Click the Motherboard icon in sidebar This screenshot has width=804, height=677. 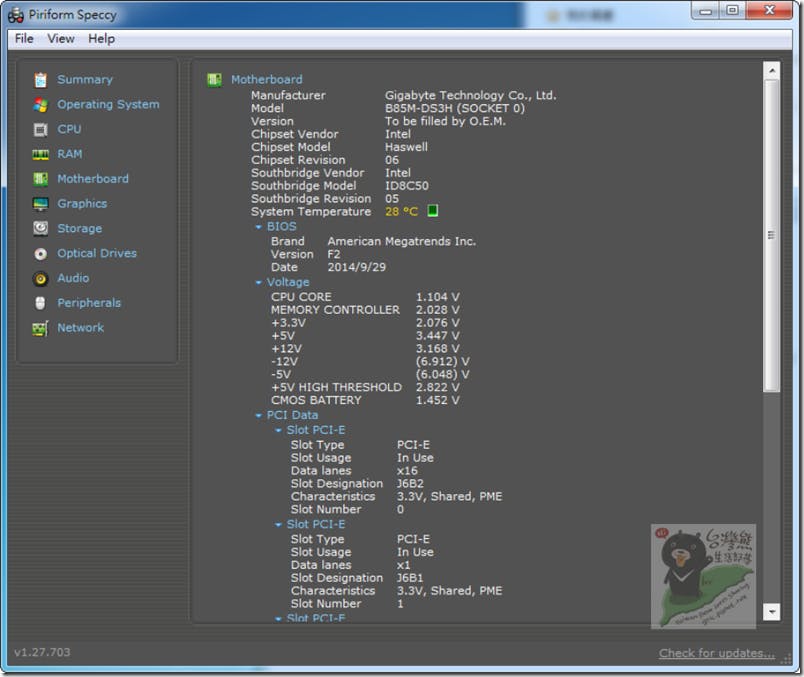[x=41, y=179]
